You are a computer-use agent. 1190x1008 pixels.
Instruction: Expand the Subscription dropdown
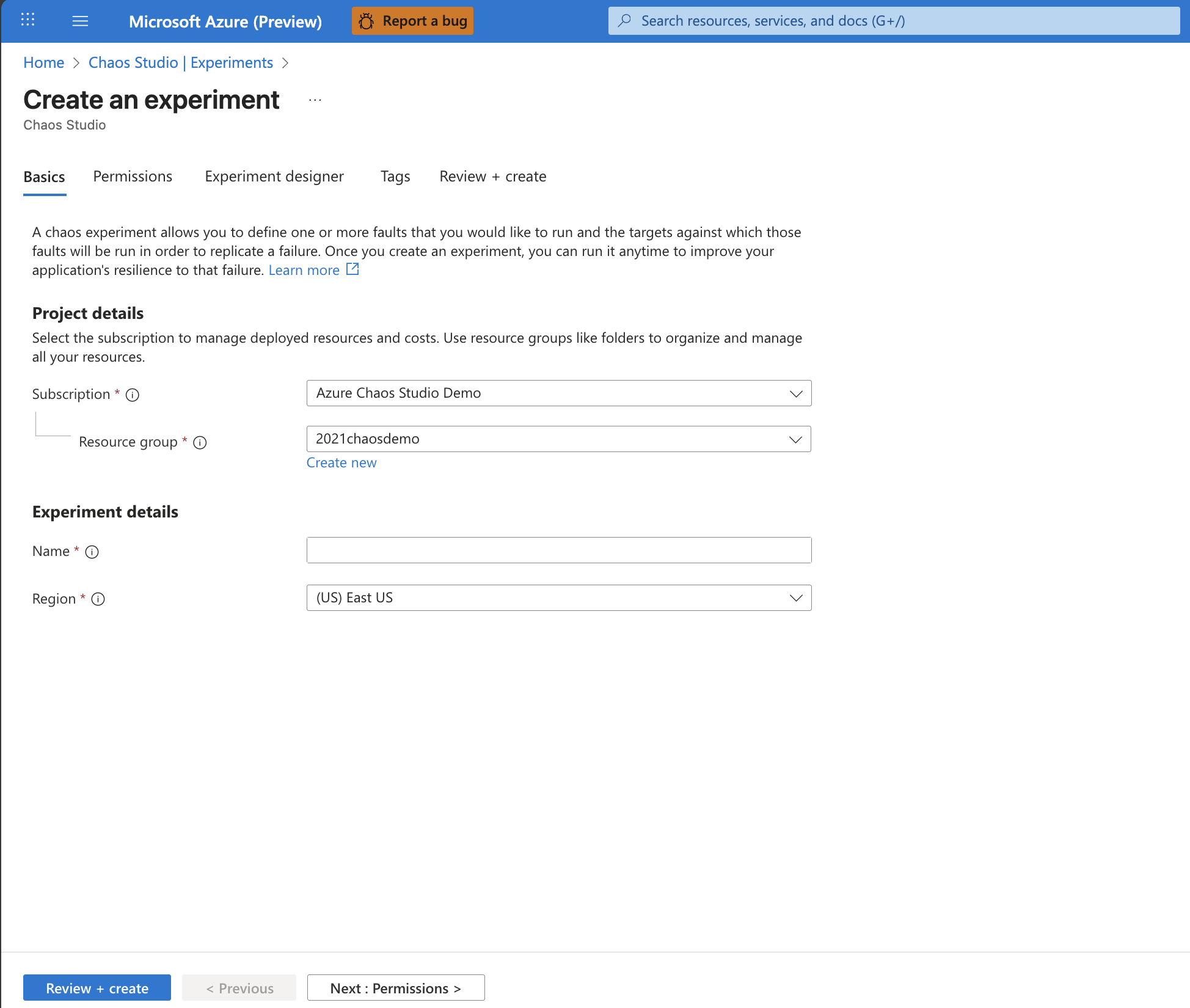click(559, 393)
